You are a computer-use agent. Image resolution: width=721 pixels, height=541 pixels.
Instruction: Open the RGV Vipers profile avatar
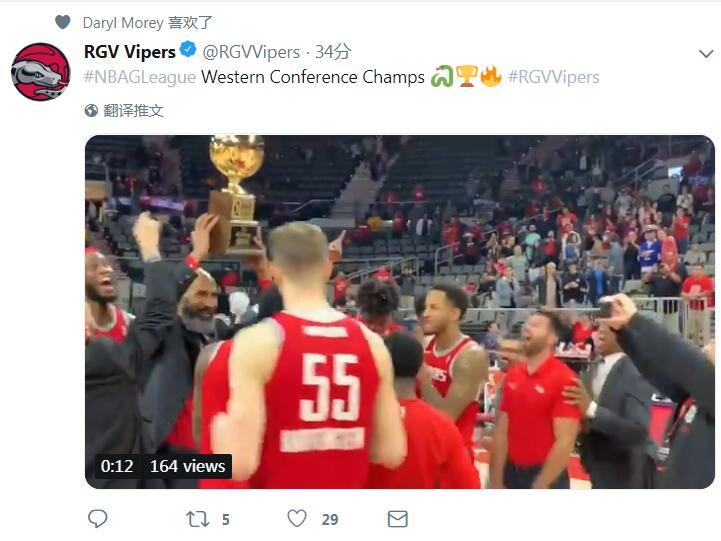pyautogui.click(x=40, y=72)
